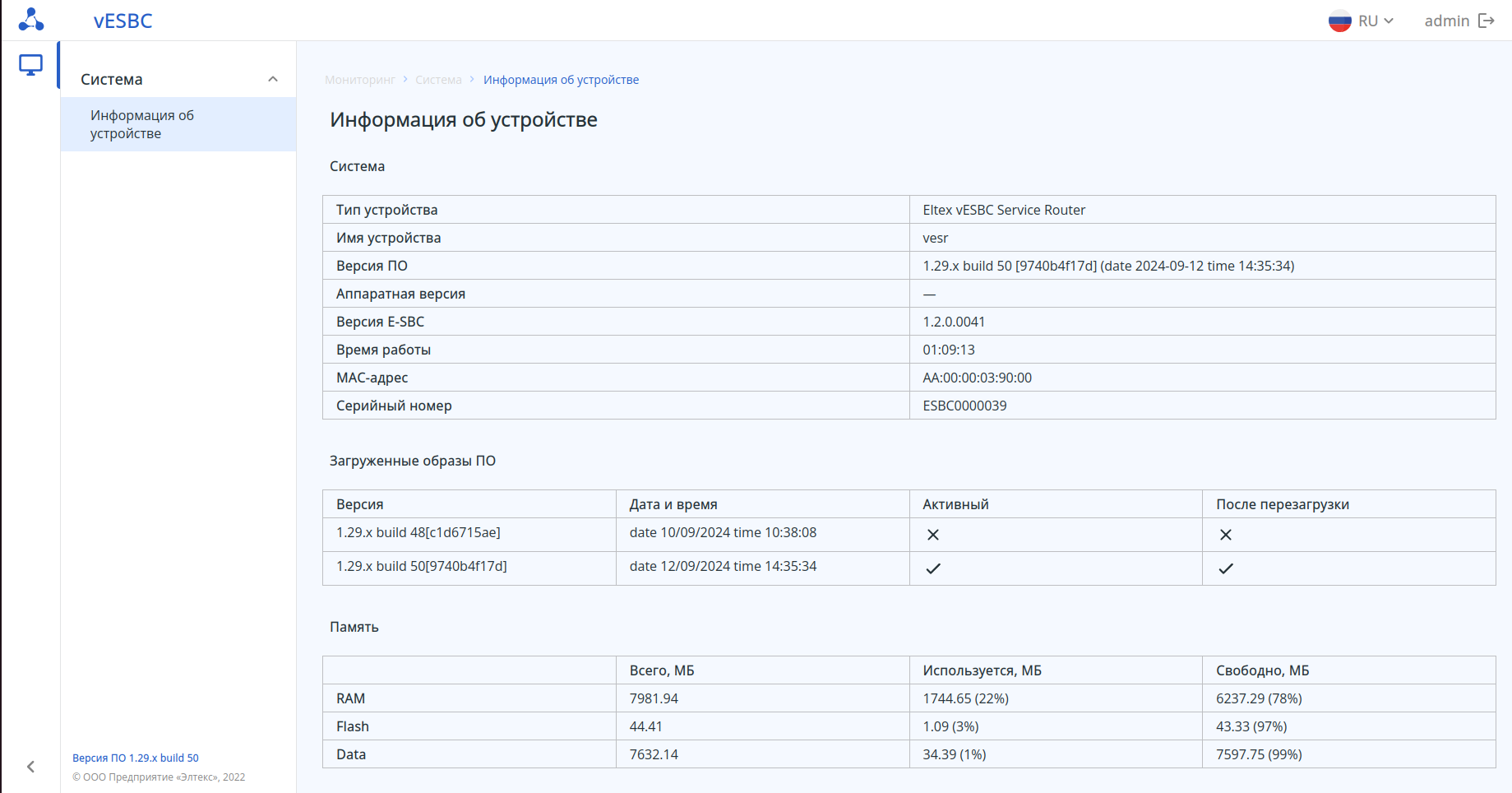Viewport: 1512px width, 793px height.
Task: Select Информация об устройстве in sidebar
Action: [x=142, y=124]
